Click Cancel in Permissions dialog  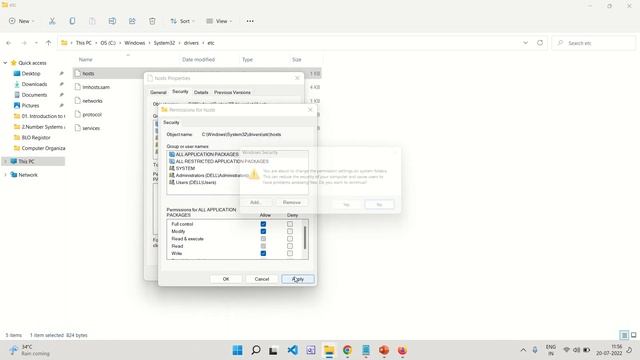pos(262,279)
